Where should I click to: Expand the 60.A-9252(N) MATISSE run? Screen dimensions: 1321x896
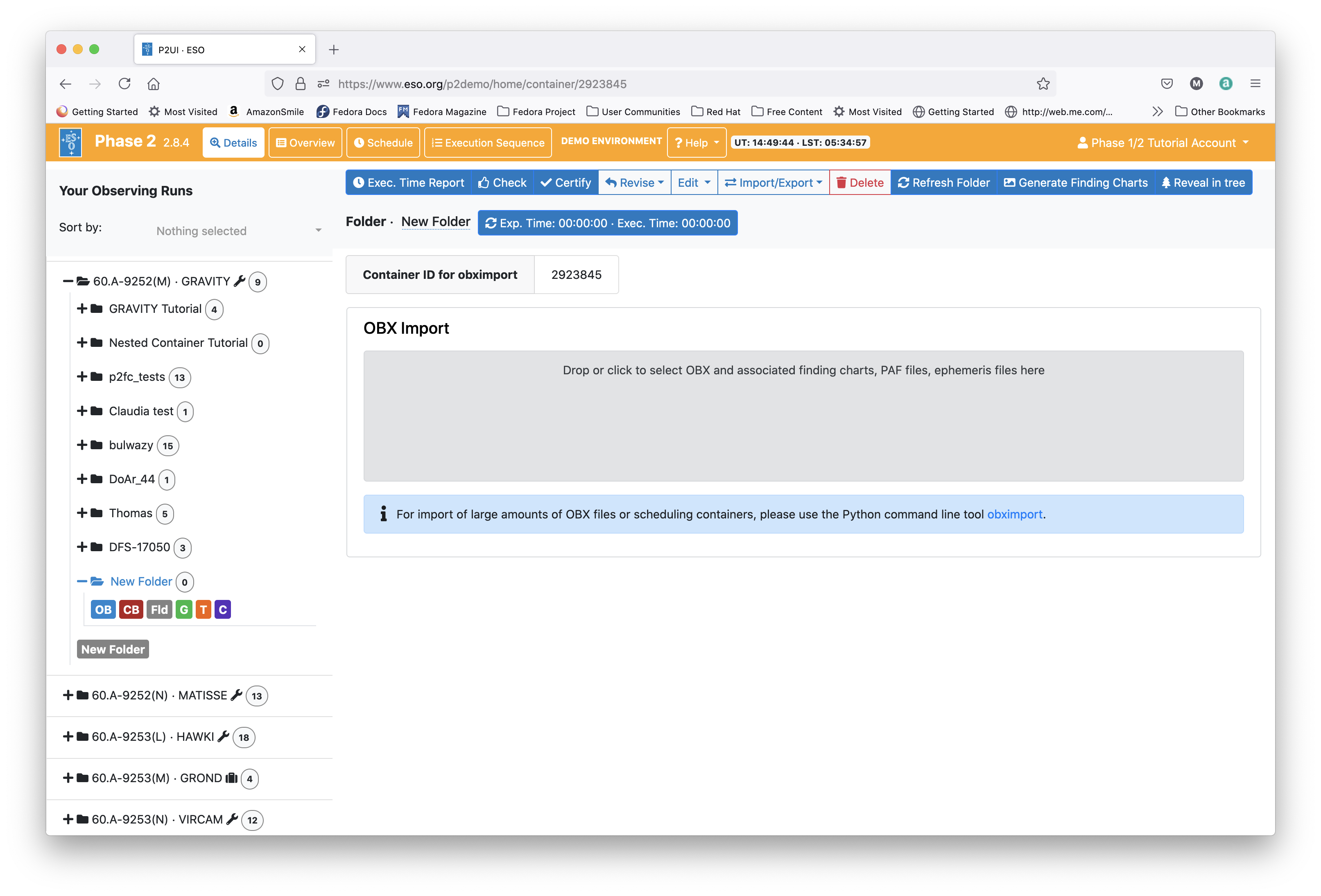68,695
